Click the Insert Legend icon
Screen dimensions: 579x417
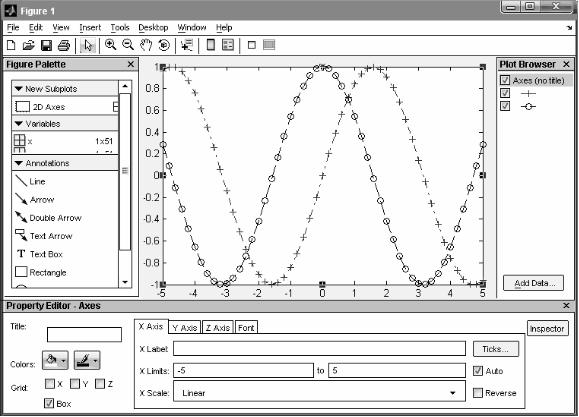click(228, 45)
